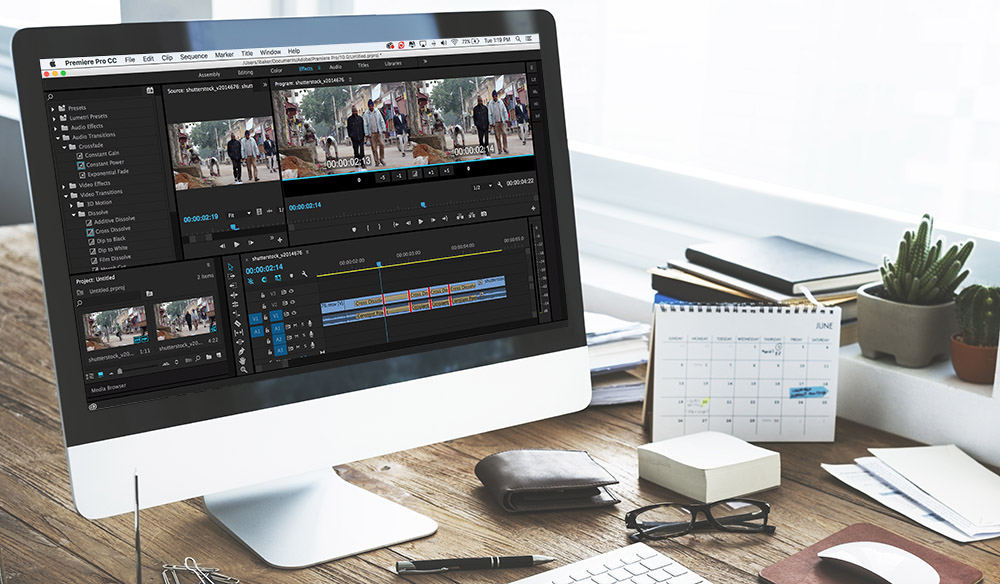This screenshot has width=1000, height=584.
Task: Open Program monitor settings wrench
Action: (500, 184)
